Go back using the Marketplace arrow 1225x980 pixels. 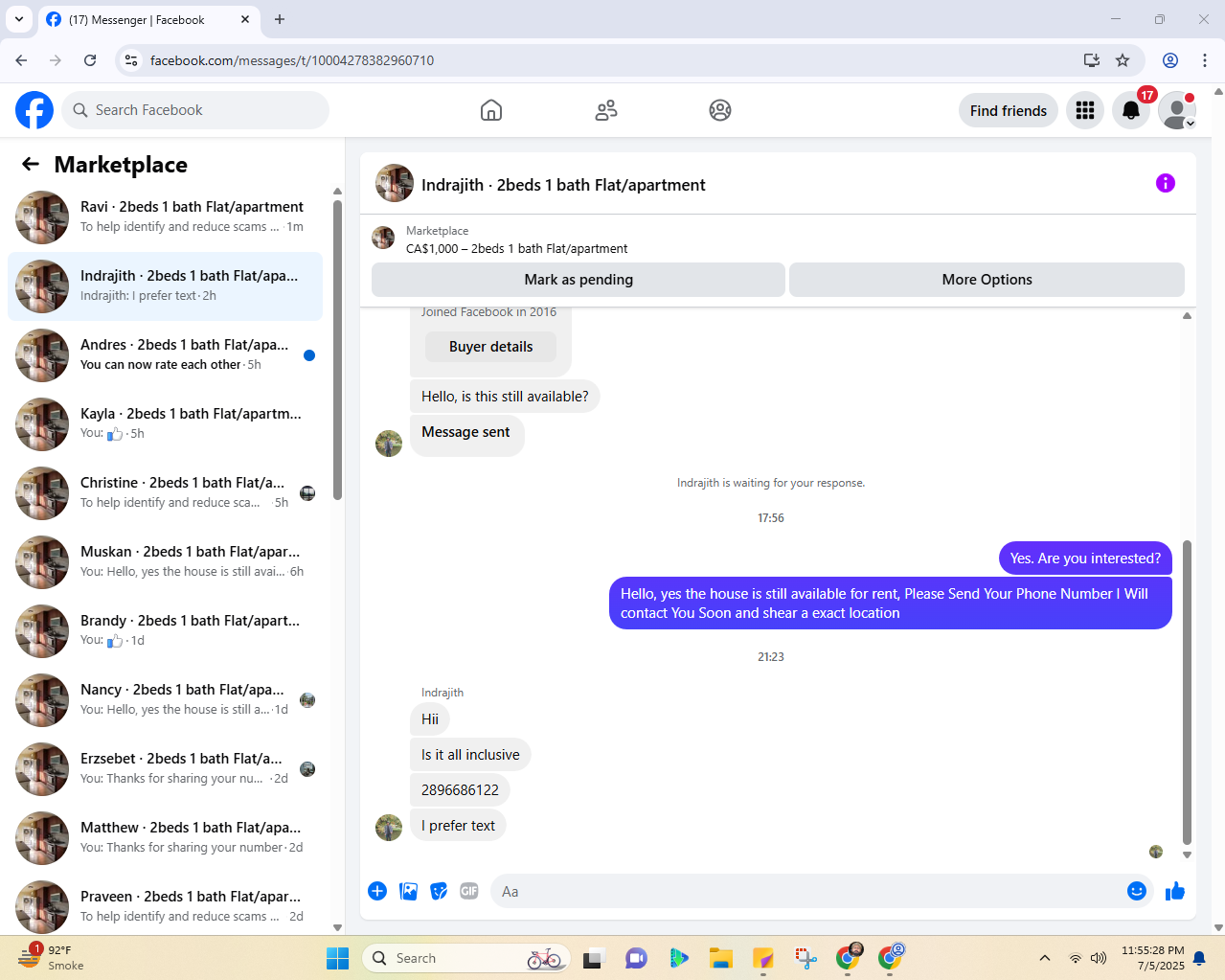point(31,164)
